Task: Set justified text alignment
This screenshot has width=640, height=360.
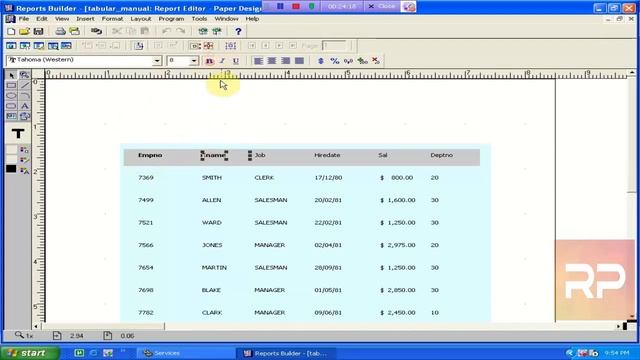Action: point(300,61)
